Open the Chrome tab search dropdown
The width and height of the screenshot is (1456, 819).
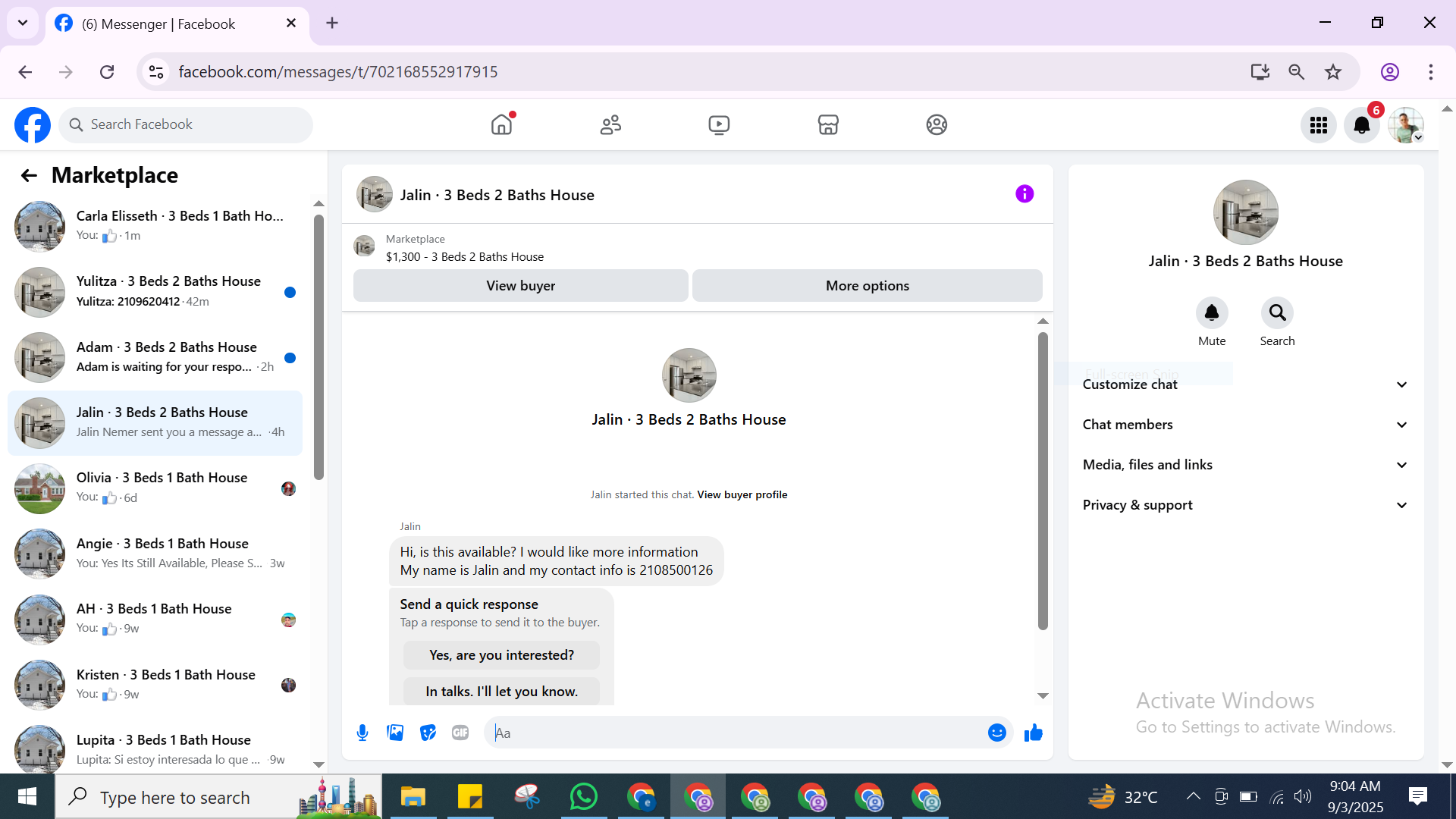(23, 23)
